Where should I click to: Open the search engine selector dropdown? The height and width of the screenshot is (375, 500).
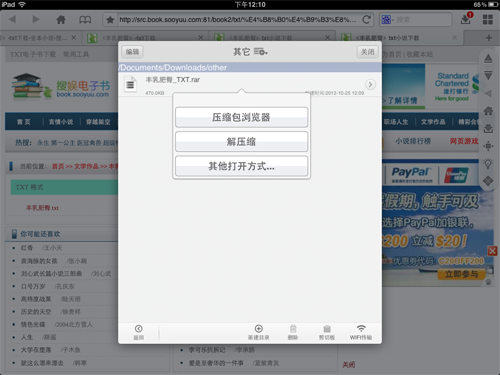point(388,20)
